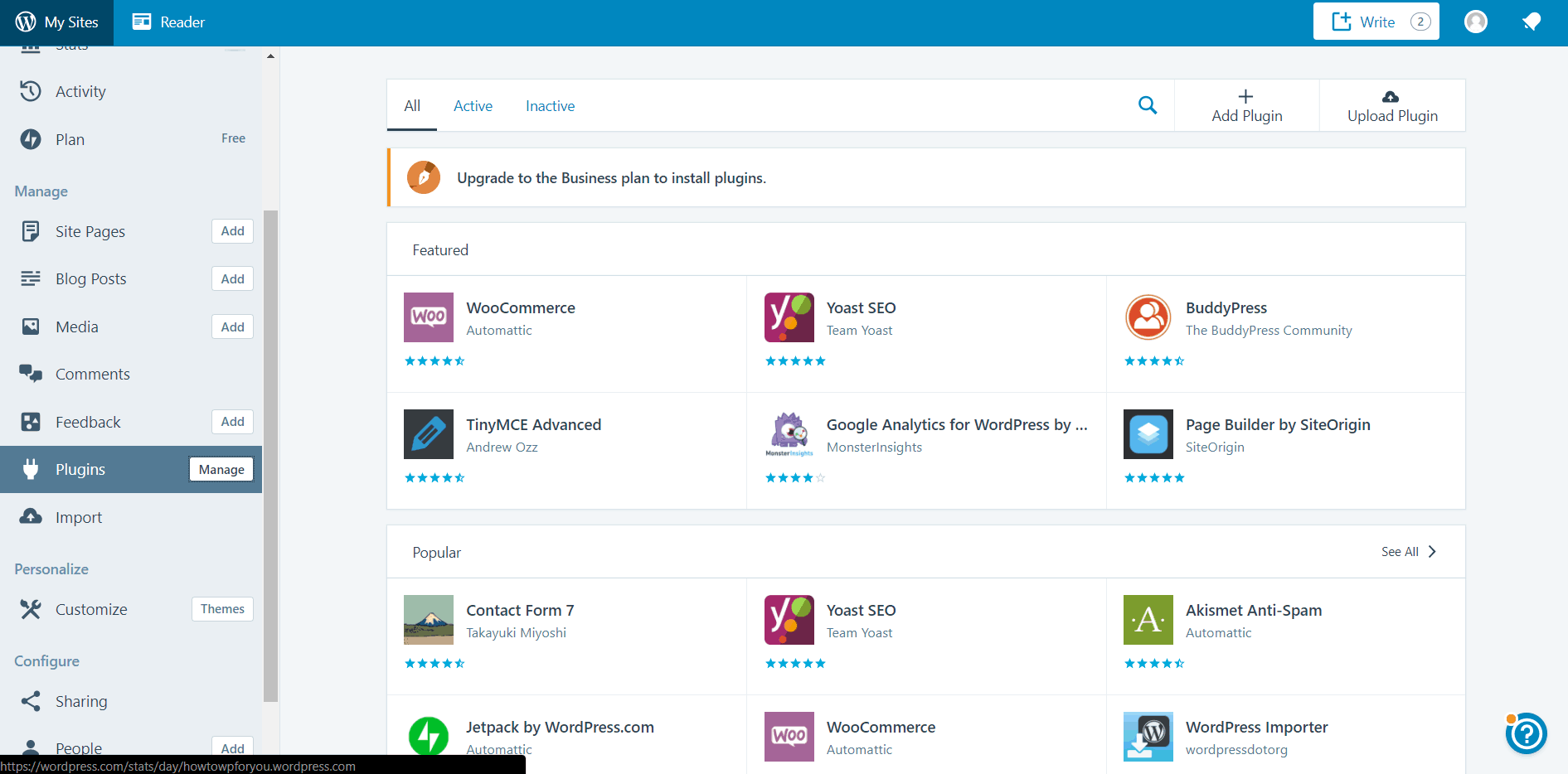This screenshot has height=774, width=1568.
Task: Switch to the Active plugins tab
Action: (x=473, y=105)
